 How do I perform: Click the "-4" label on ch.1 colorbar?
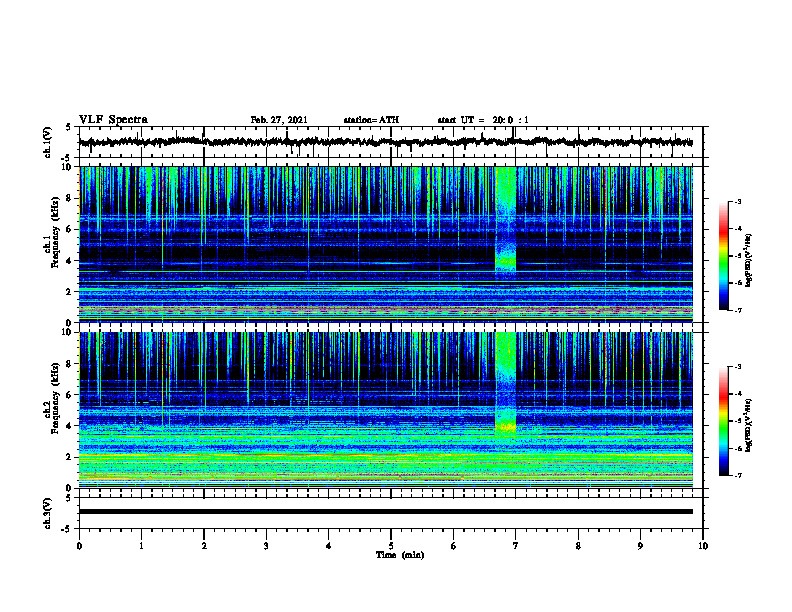(x=737, y=229)
